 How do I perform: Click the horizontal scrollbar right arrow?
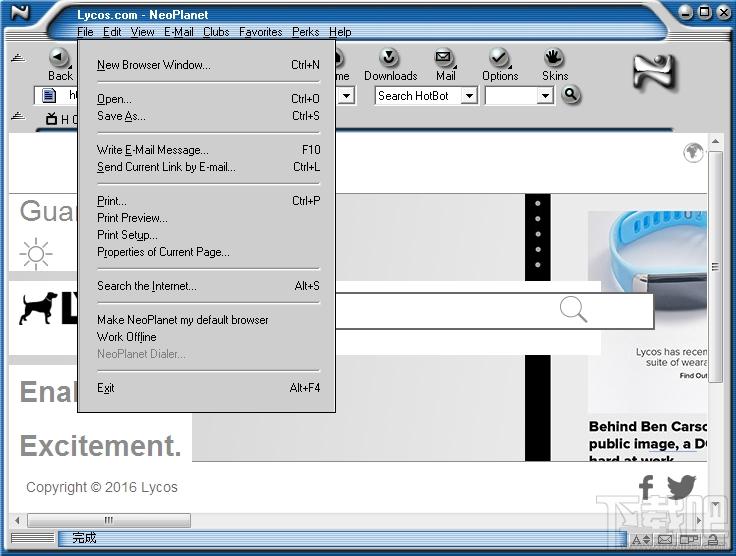click(698, 520)
